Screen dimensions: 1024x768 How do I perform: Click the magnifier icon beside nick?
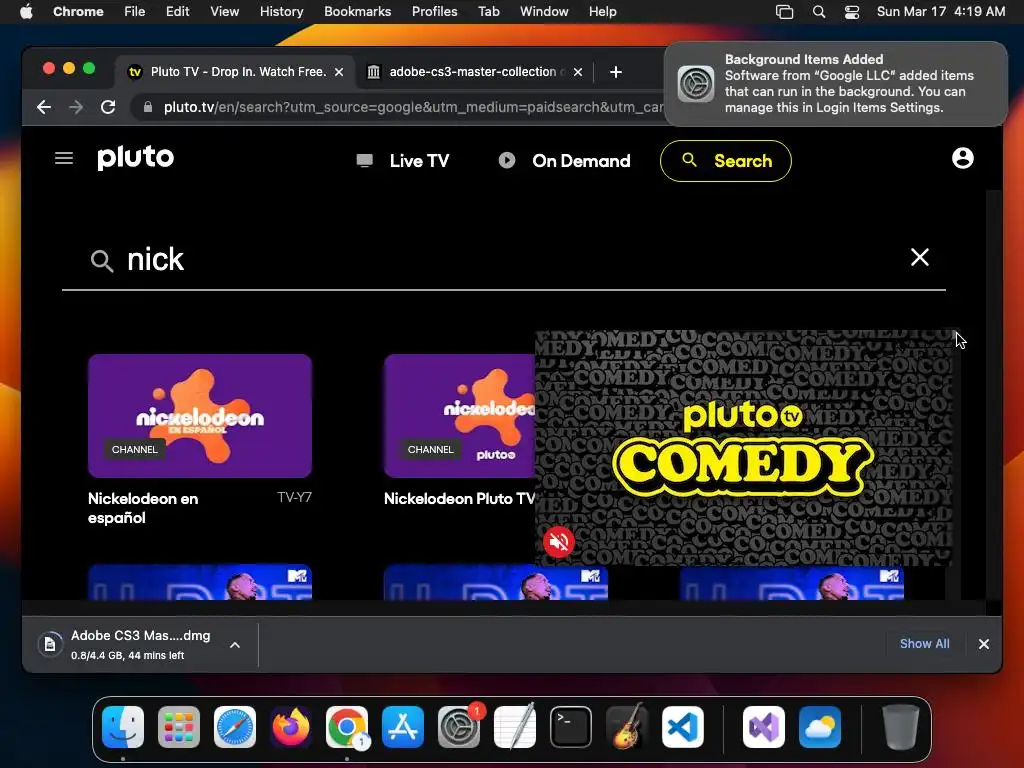pyautogui.click(x=102, y=261)
